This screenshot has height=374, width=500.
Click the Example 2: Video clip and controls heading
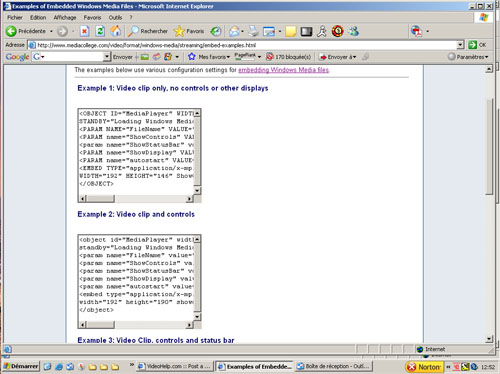coord(136,214)
